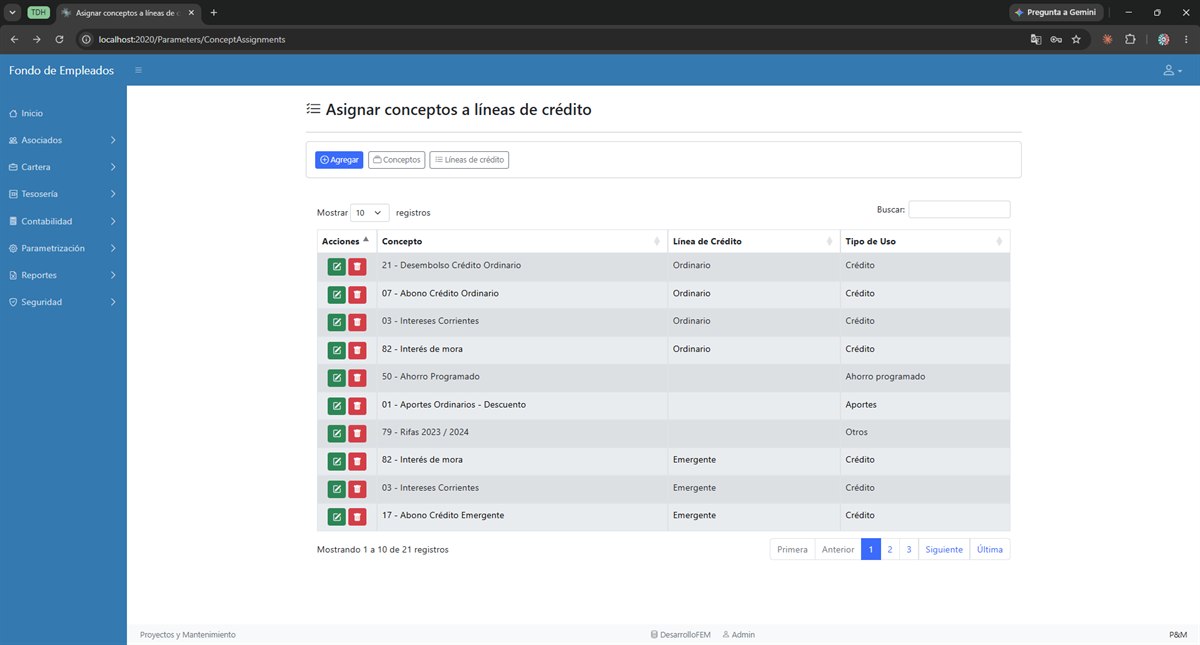
Task: Select the Asignar conceptos browser tab
Action: pos(128,12)
